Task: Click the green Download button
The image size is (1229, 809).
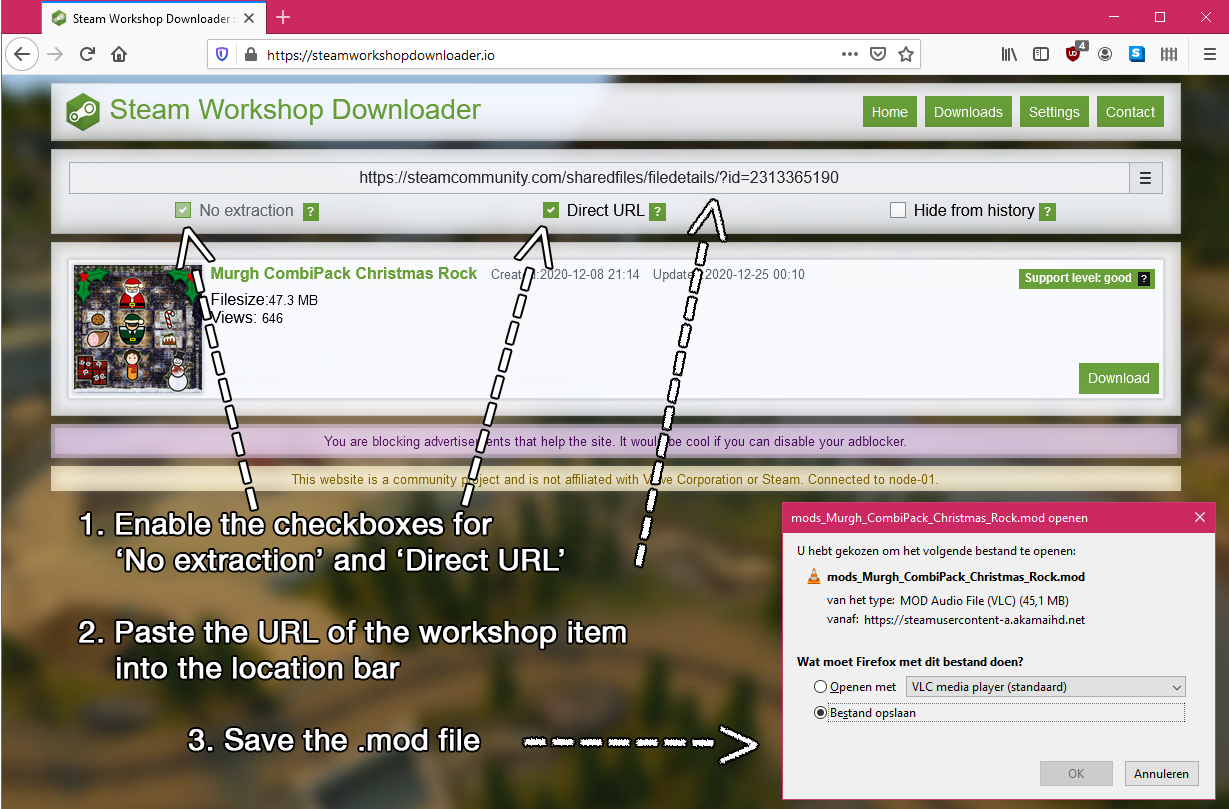Action: point(1118,378)
